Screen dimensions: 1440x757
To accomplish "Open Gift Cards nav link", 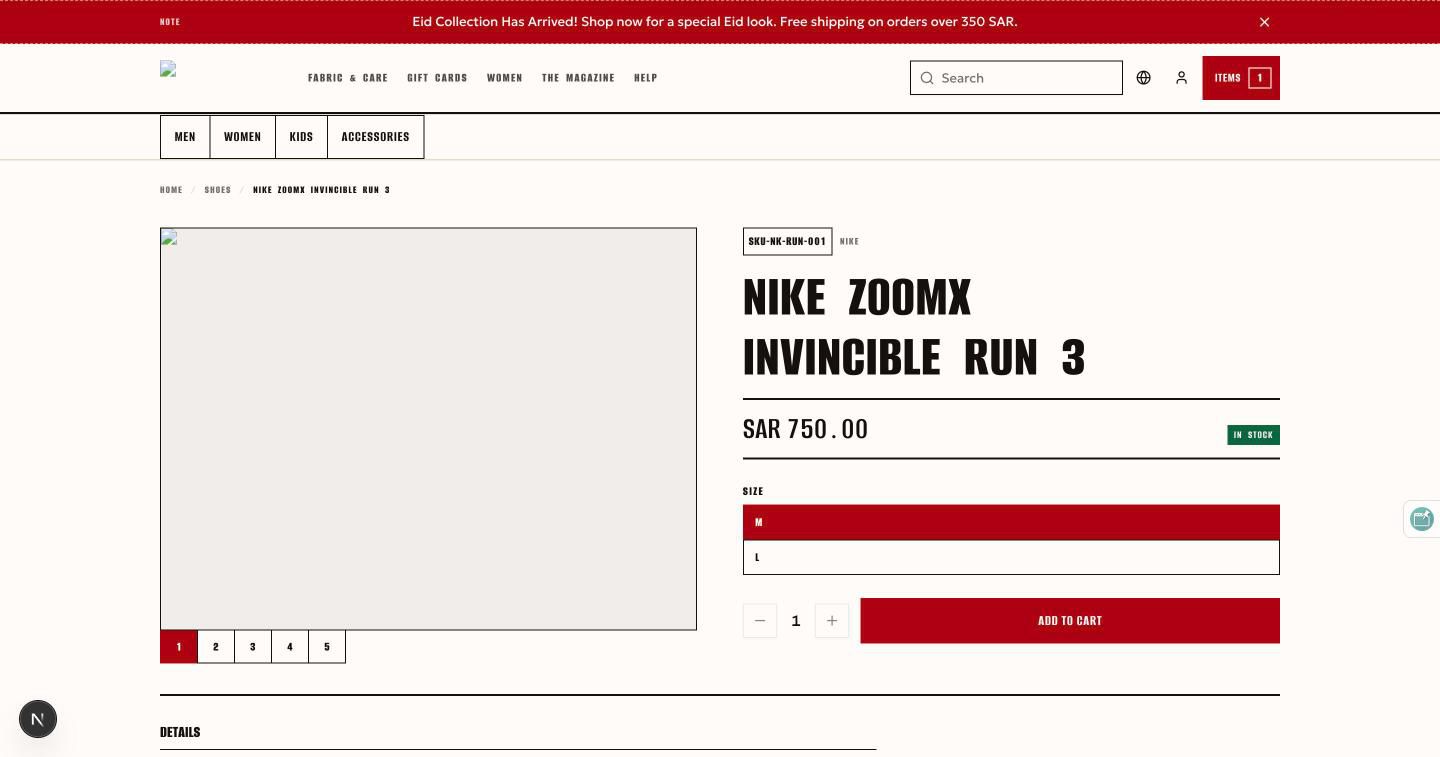I will 437,78.
